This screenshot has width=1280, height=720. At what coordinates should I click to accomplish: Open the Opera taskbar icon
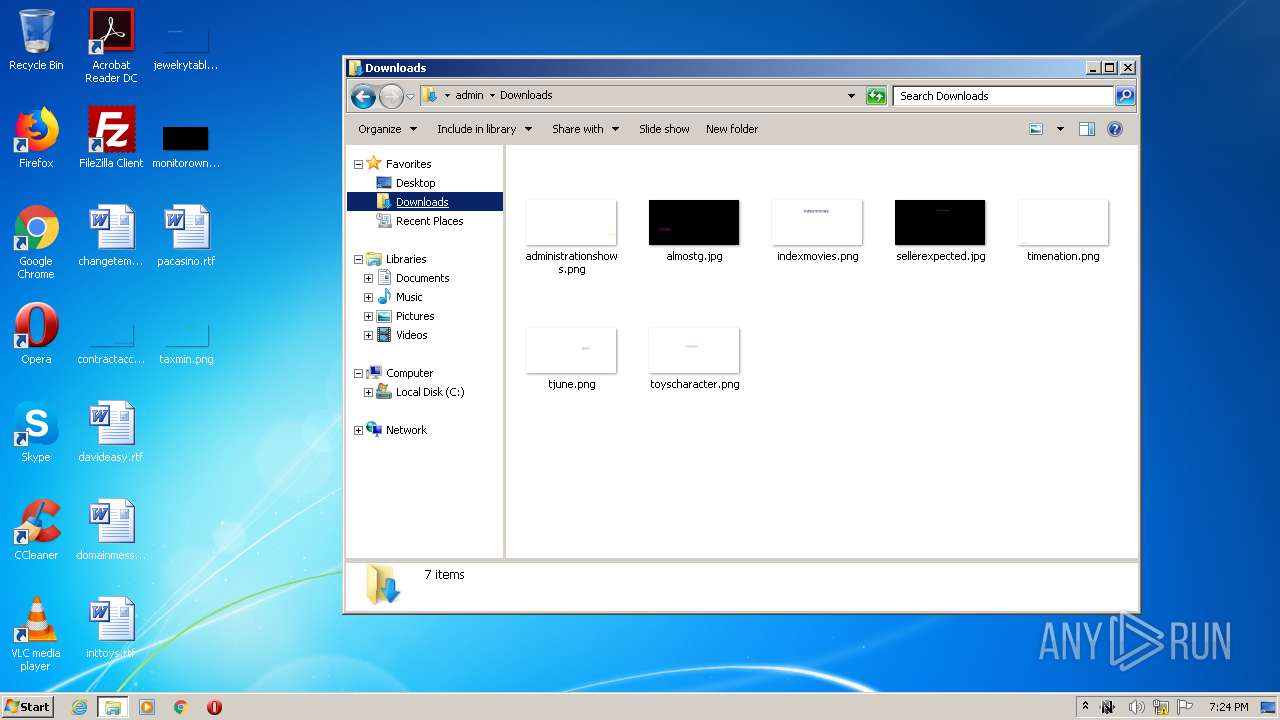(x=214, y=707)
